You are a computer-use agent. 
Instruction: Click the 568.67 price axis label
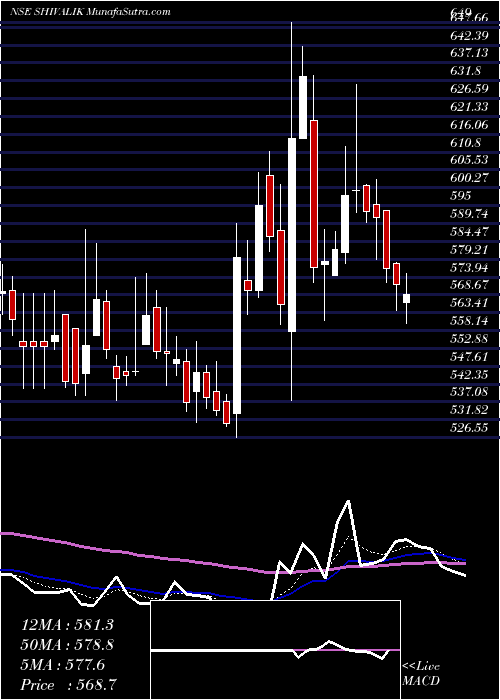(469, 285)
